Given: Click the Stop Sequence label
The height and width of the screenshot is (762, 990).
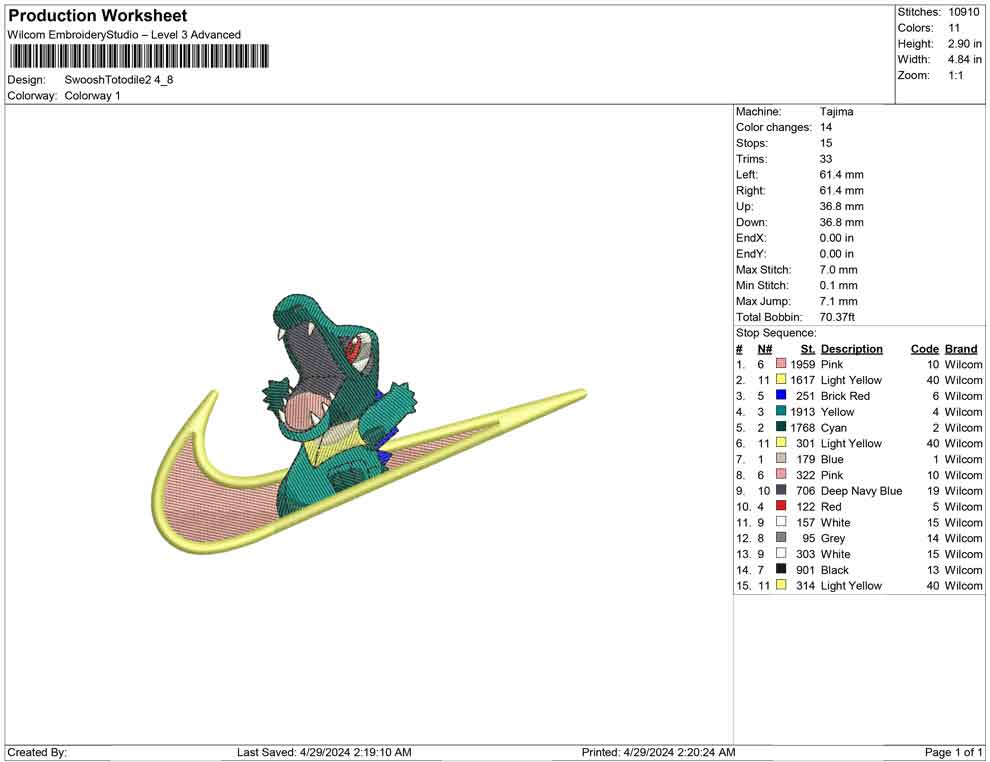Looking at the screenshot, I should [x=776, y=333].
